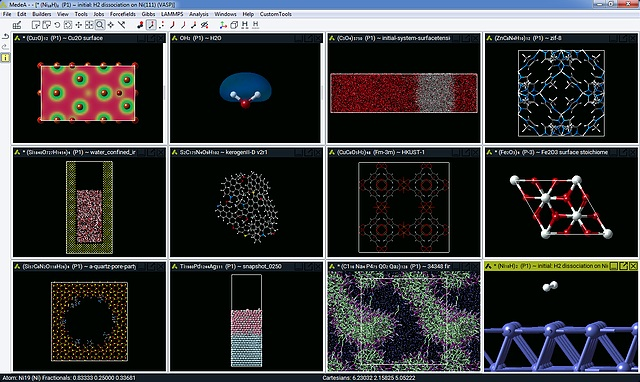The width and height of the screenshot is (640, 382).
Task: Select the zoom magnifier tool in toolbar
Action: [100, 25]
